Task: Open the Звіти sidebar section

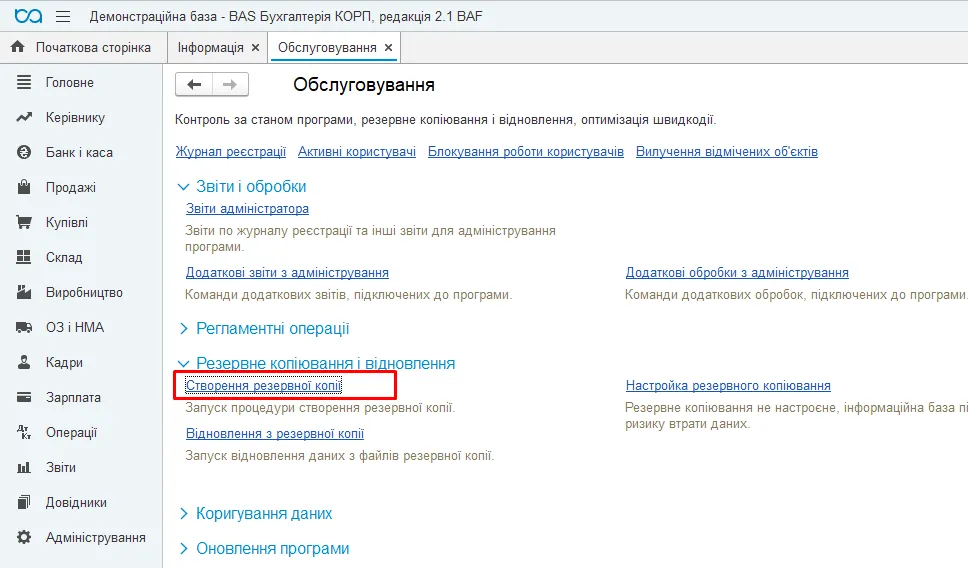Action: click(60, 467)
